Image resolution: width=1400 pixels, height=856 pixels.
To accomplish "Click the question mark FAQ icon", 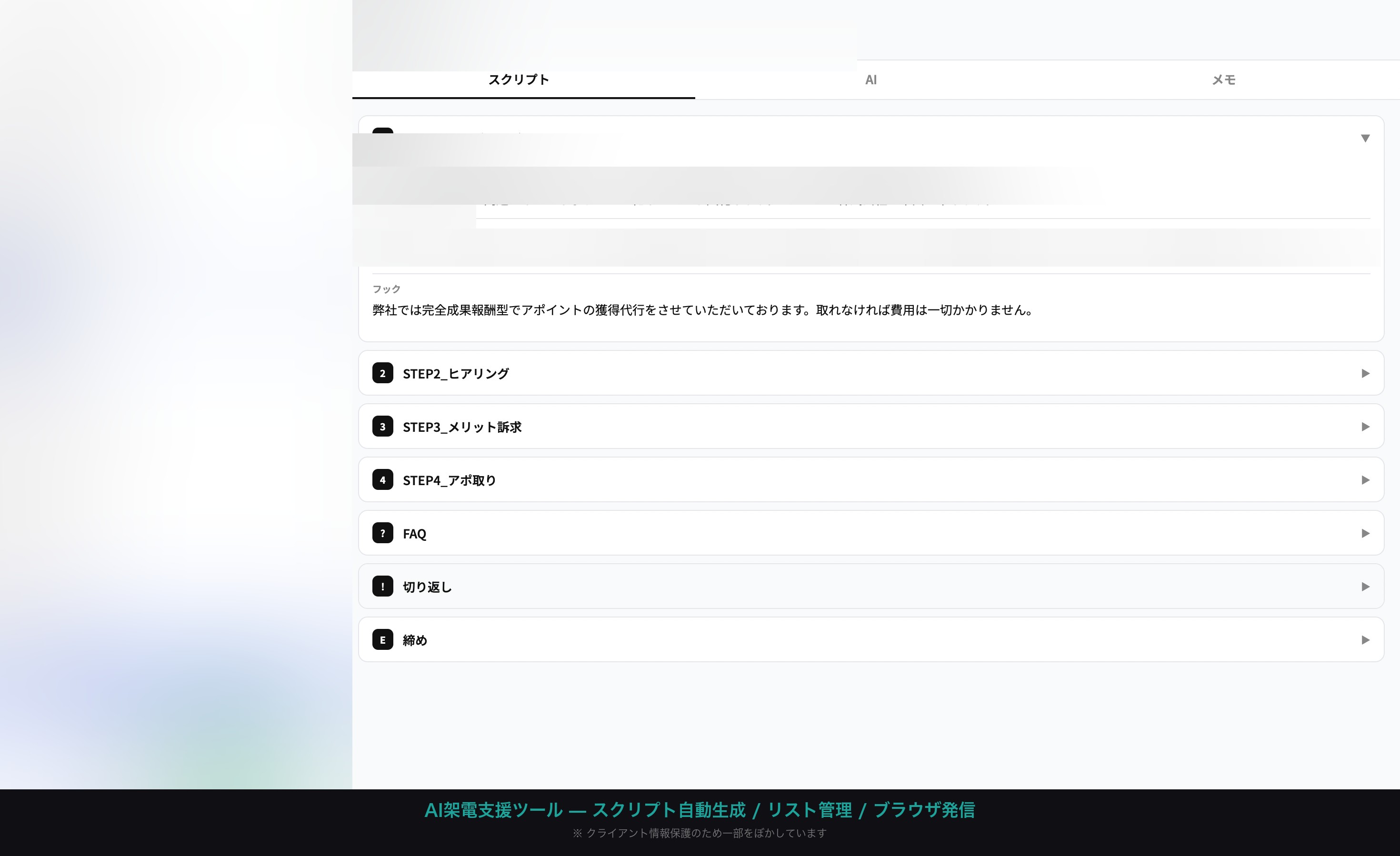I will point(382,533).
